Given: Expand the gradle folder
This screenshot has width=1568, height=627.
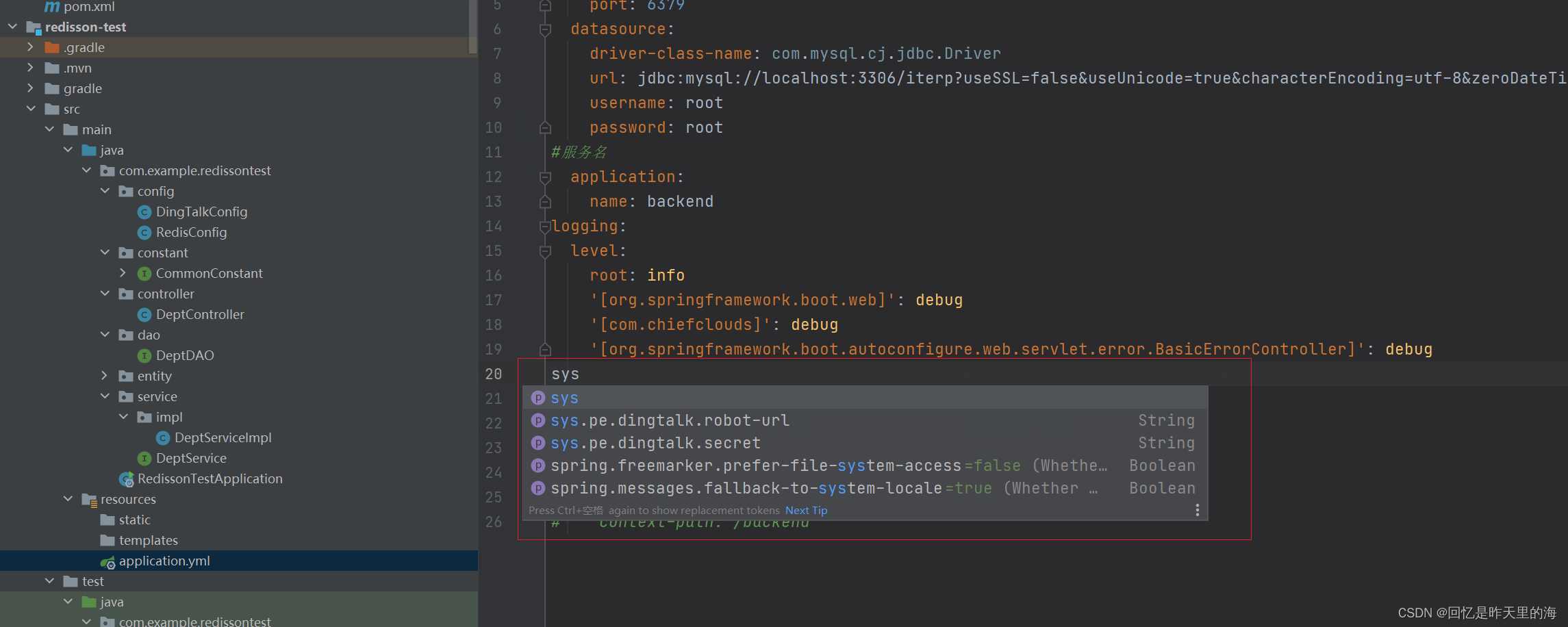Looking at the screenshot, I should (x=30, y=88).
